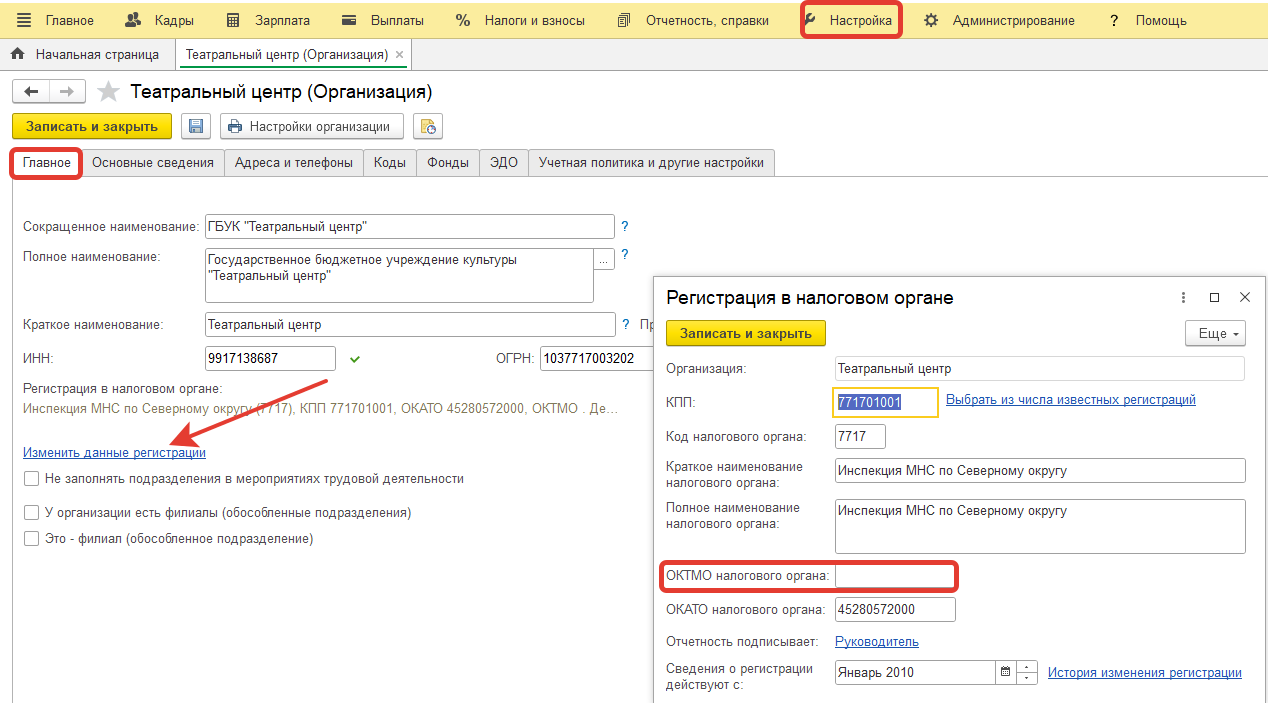Enable 'Не заполнять подразделения' checkbox

click(x=32, y=479)
